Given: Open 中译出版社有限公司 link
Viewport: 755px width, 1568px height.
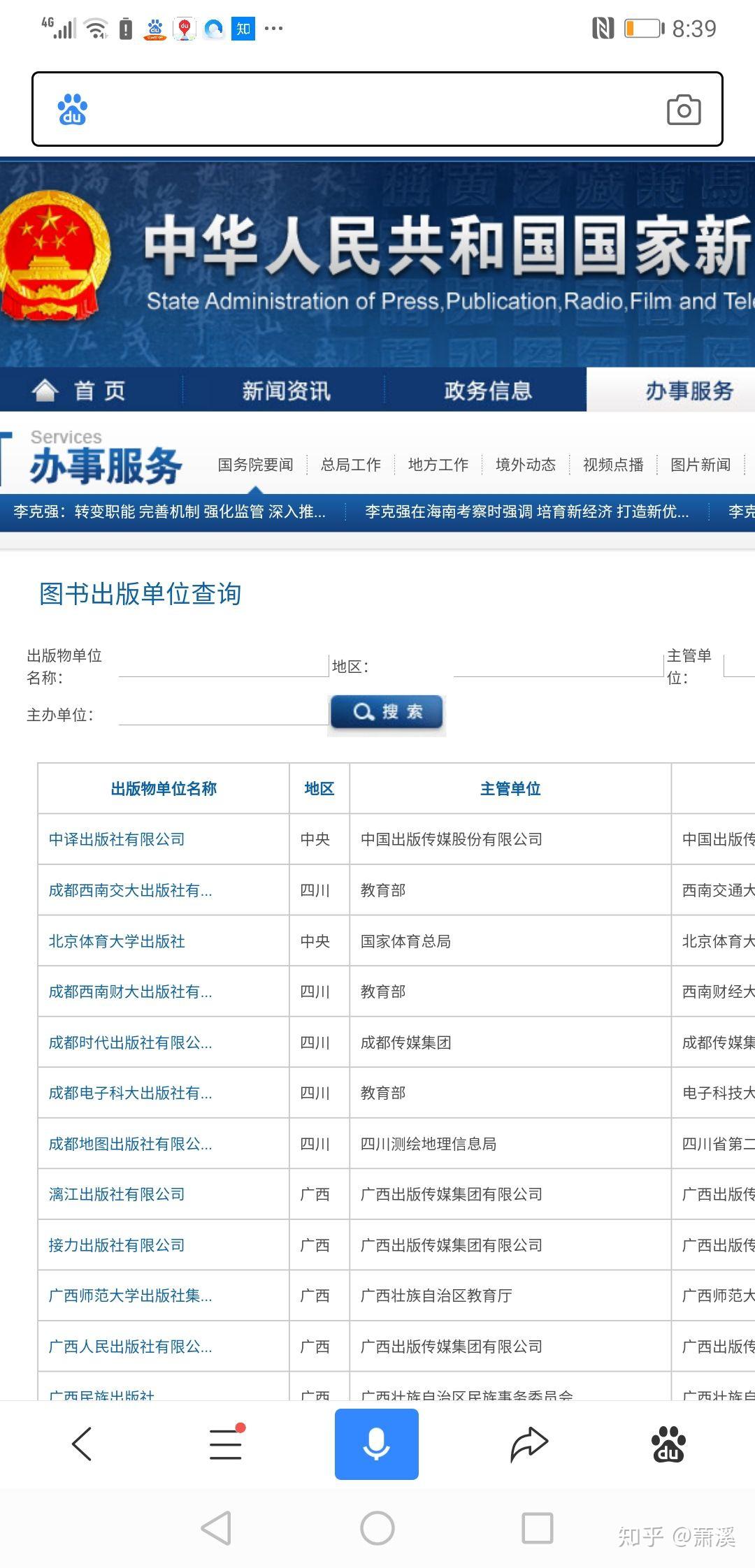Looking at the screenshot, I should [x=117, y=839].
